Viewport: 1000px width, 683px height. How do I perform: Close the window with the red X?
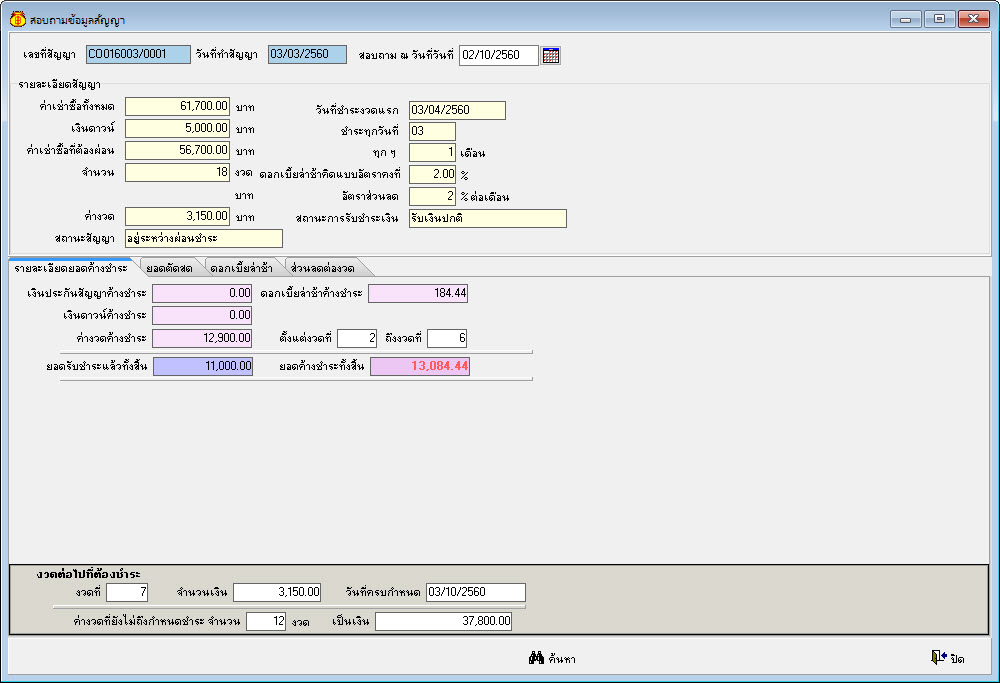[x=973, y=19]
